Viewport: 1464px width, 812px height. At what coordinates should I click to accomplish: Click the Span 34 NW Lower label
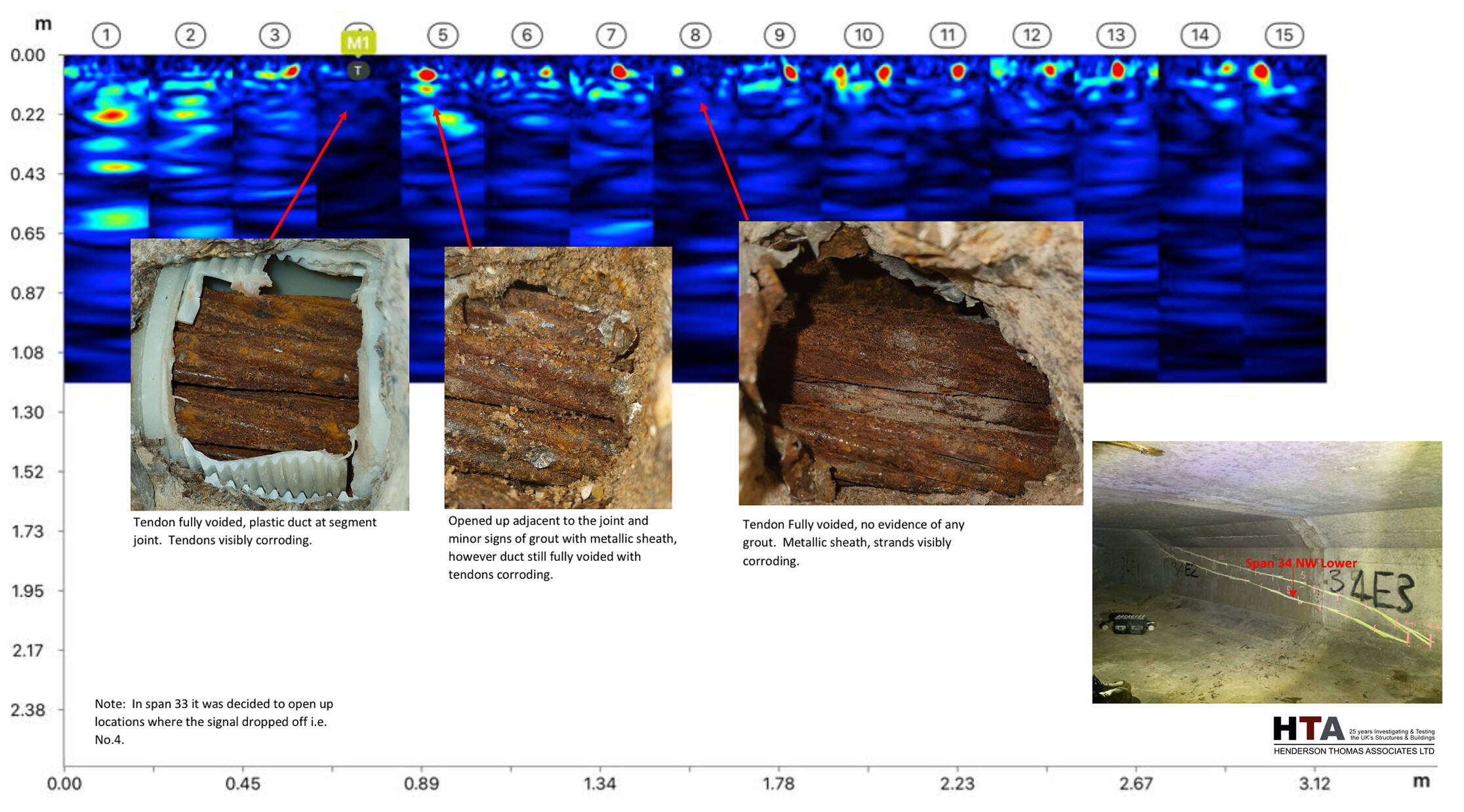[x=1301, y=563]
